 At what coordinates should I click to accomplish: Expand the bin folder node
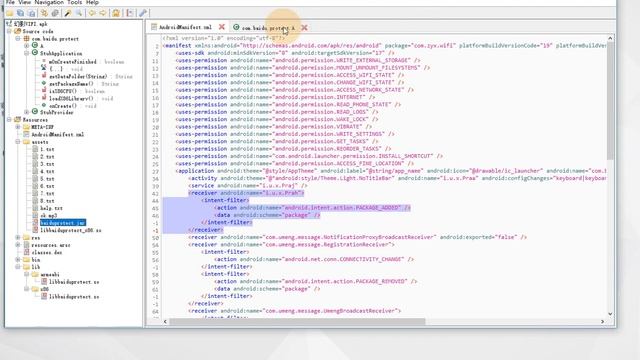tap(18, 259)
